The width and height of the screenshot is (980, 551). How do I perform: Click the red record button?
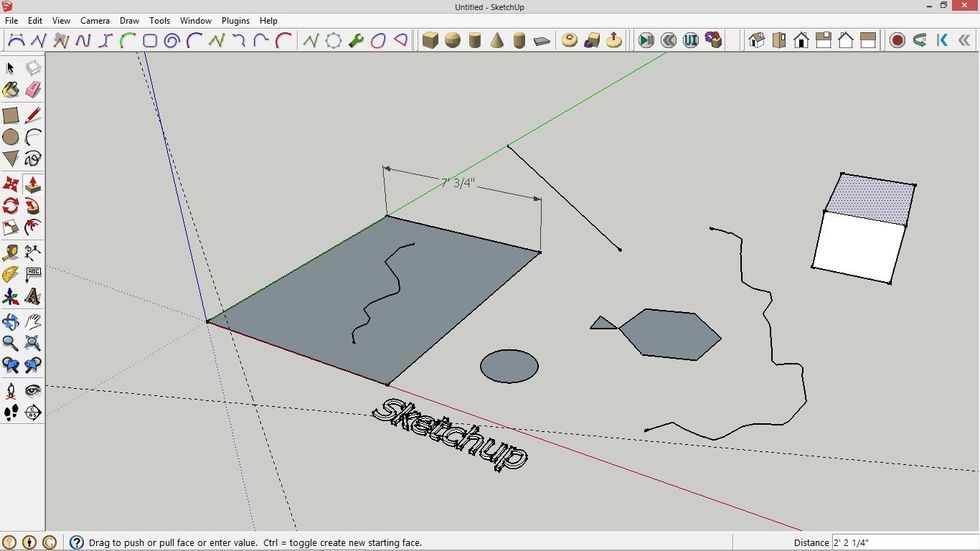[898, 41]
